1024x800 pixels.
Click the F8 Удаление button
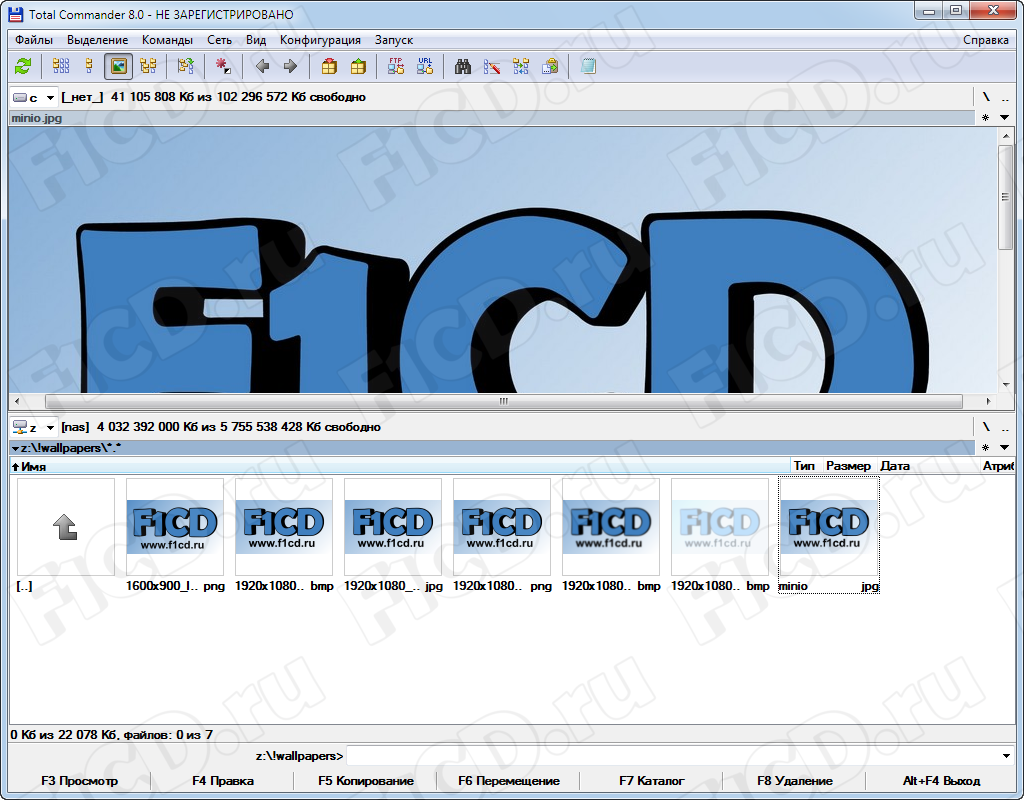click(795, 781)
